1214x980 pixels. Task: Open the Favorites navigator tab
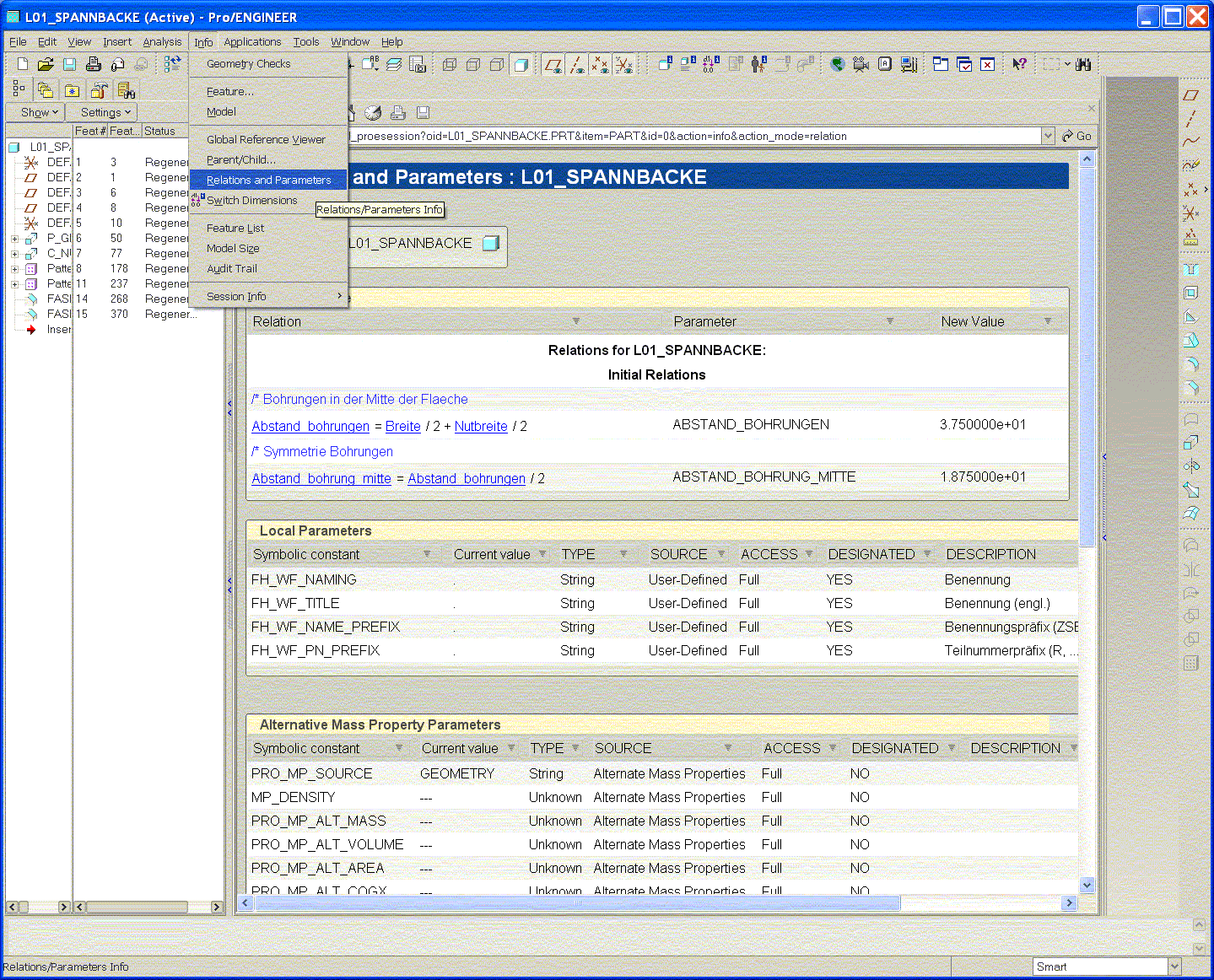click(x=73, y=89)
